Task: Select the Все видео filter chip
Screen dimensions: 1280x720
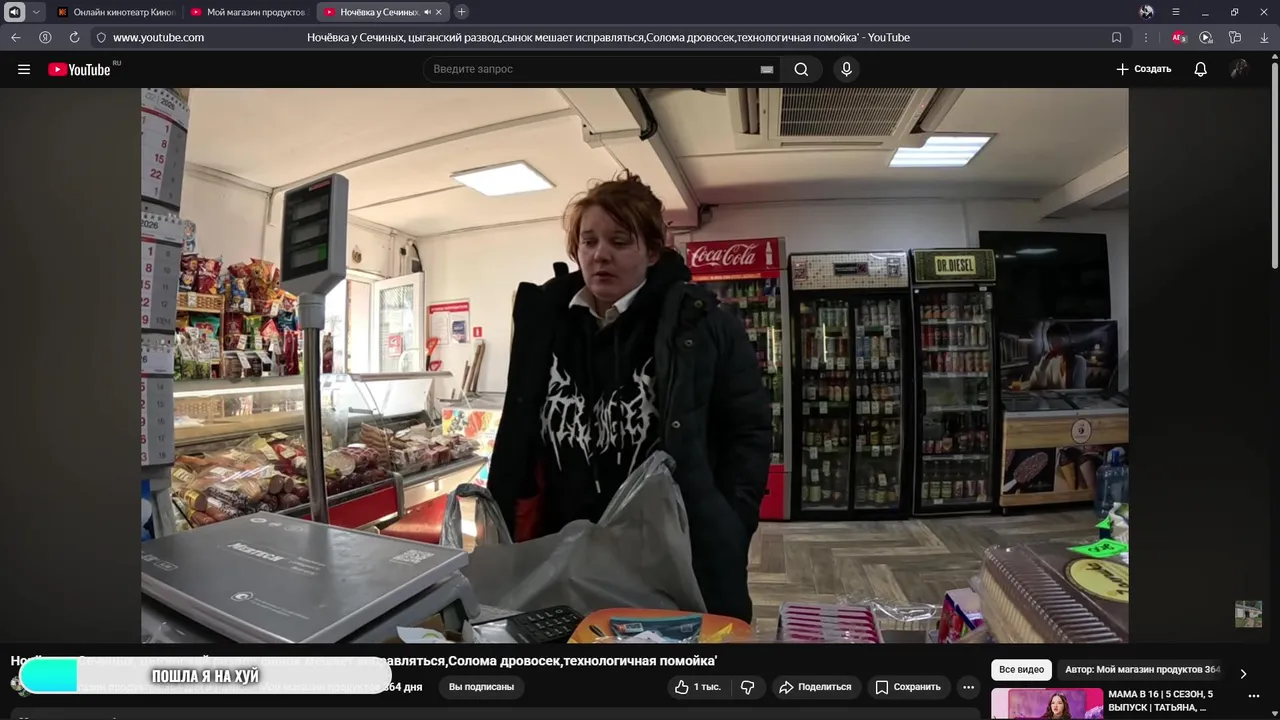Action: tap(1022, 670)
